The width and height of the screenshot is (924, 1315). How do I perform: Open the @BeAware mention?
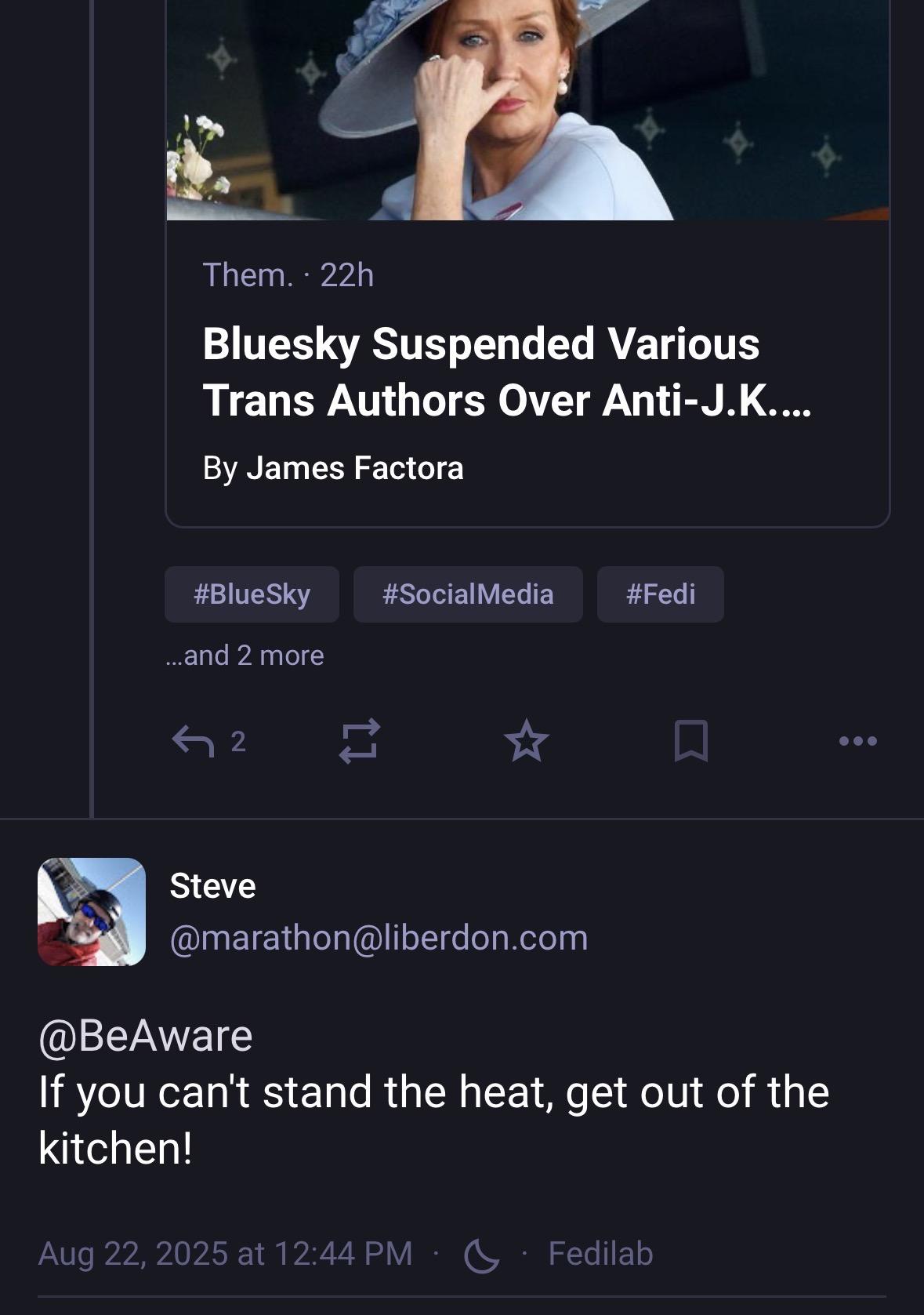pos(146,1036)
